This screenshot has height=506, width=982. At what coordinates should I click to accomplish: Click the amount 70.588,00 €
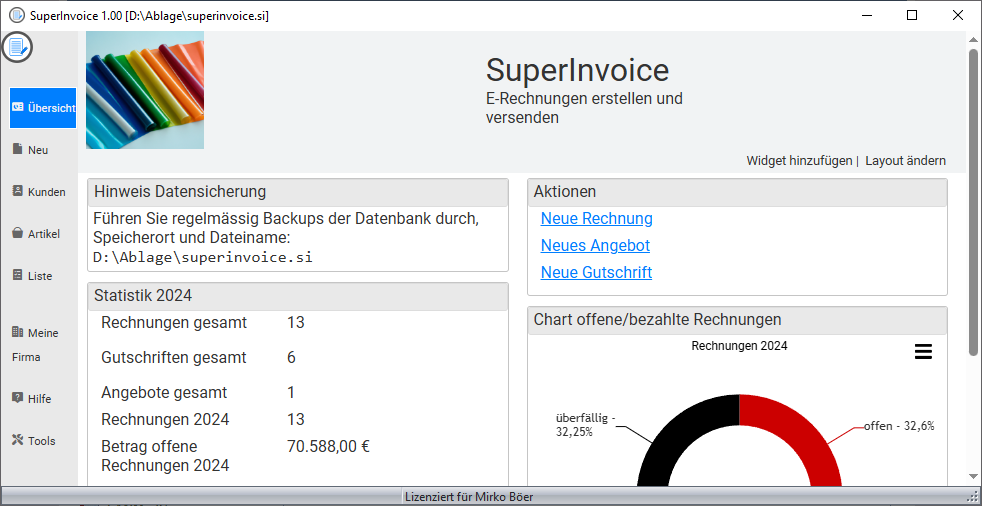pos(328,447)
